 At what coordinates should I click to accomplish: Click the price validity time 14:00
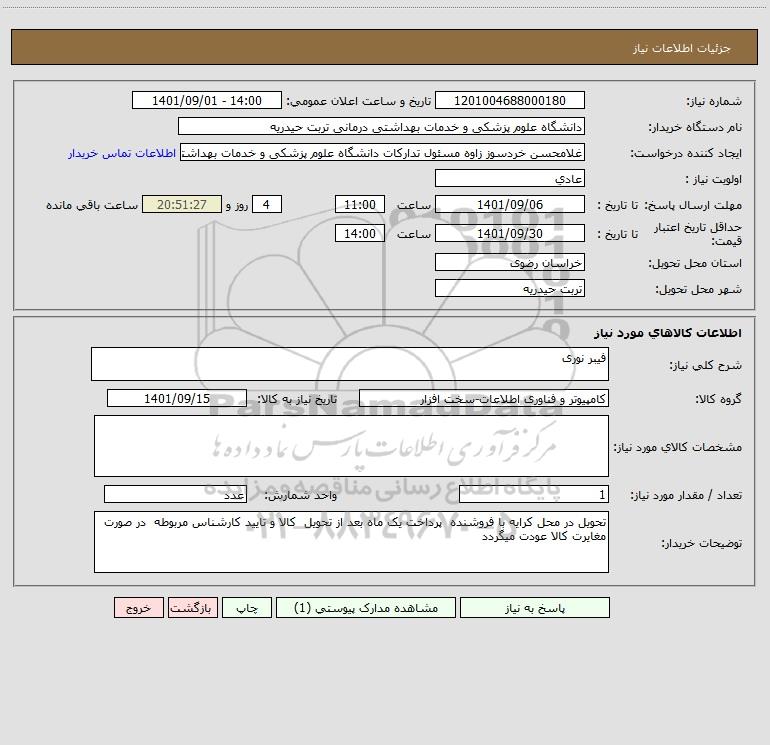click(359, 233)
